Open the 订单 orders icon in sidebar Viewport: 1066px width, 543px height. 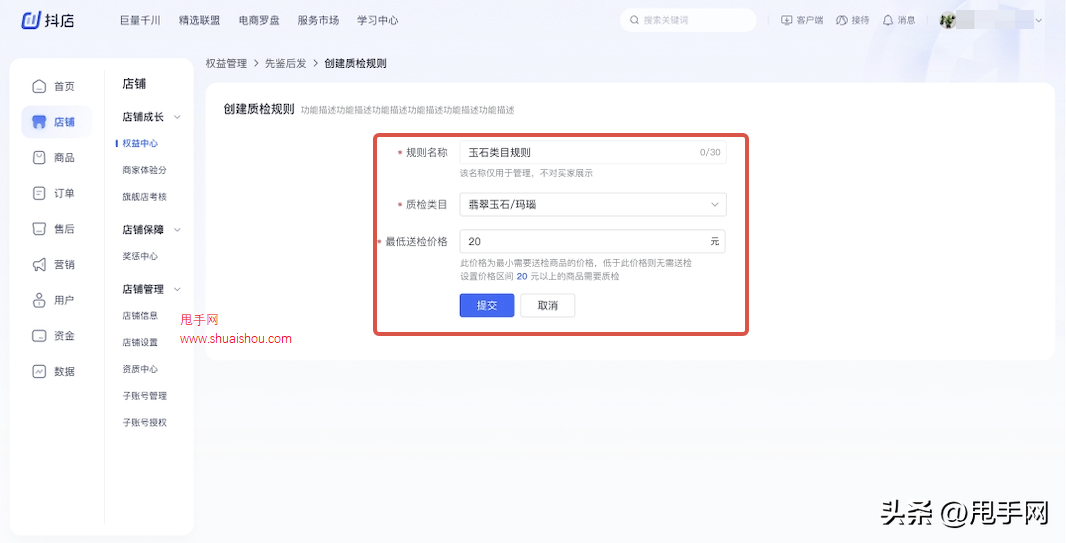coord(39,193)
